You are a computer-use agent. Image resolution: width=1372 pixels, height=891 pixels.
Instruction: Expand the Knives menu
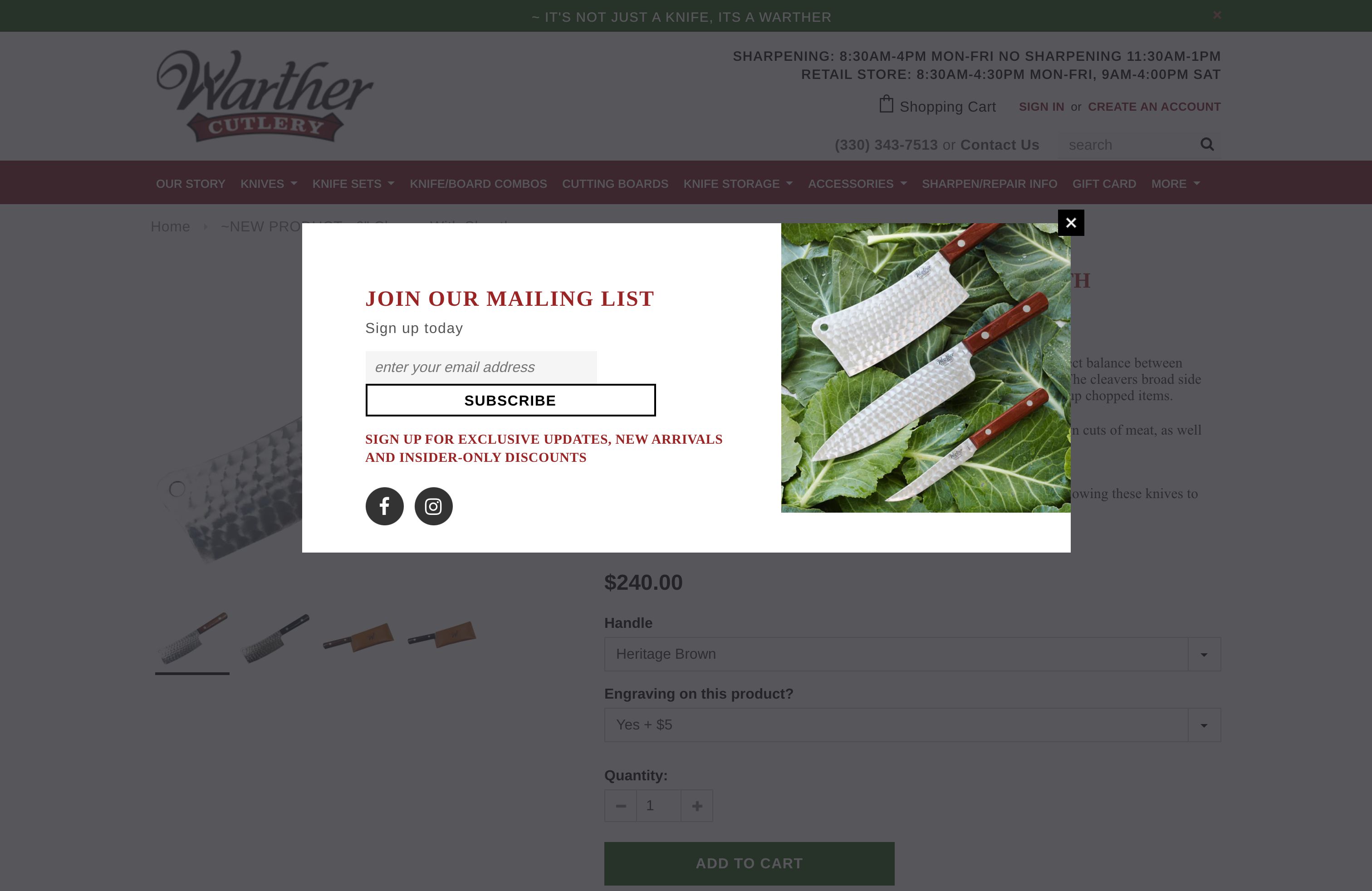[x=269, y=184]
